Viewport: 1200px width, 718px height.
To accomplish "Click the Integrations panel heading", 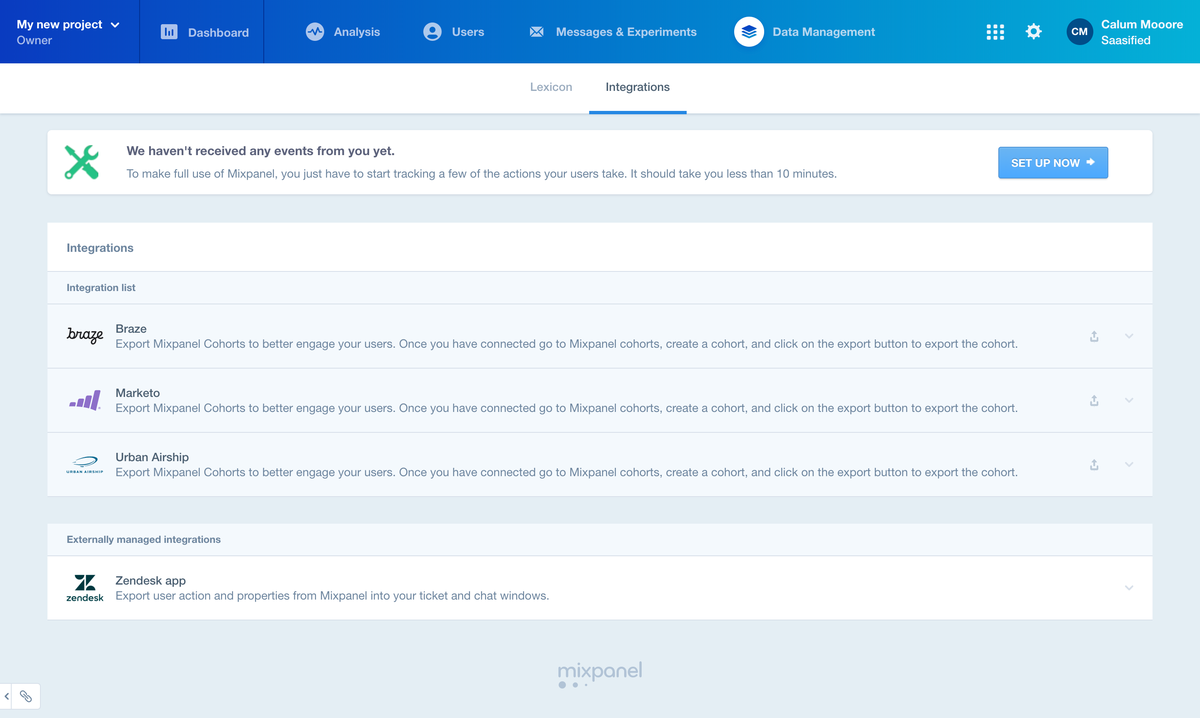I will click(x=100, y=248).
